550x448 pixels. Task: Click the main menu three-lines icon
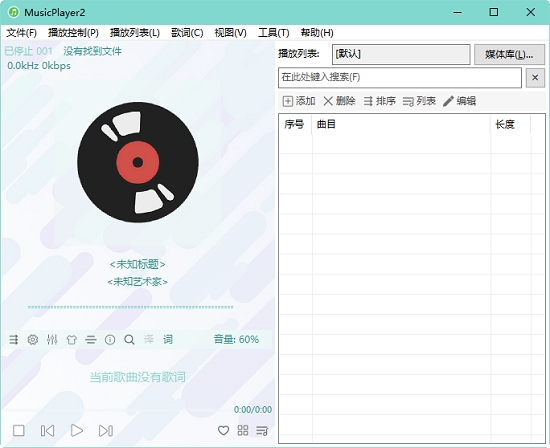[90, 339]
